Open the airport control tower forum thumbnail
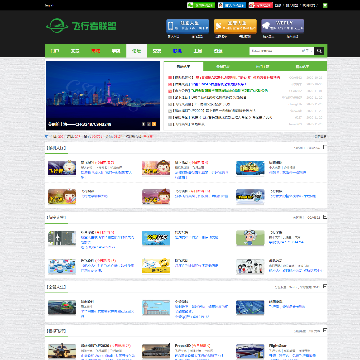360x360 pixels. [156, 307]
